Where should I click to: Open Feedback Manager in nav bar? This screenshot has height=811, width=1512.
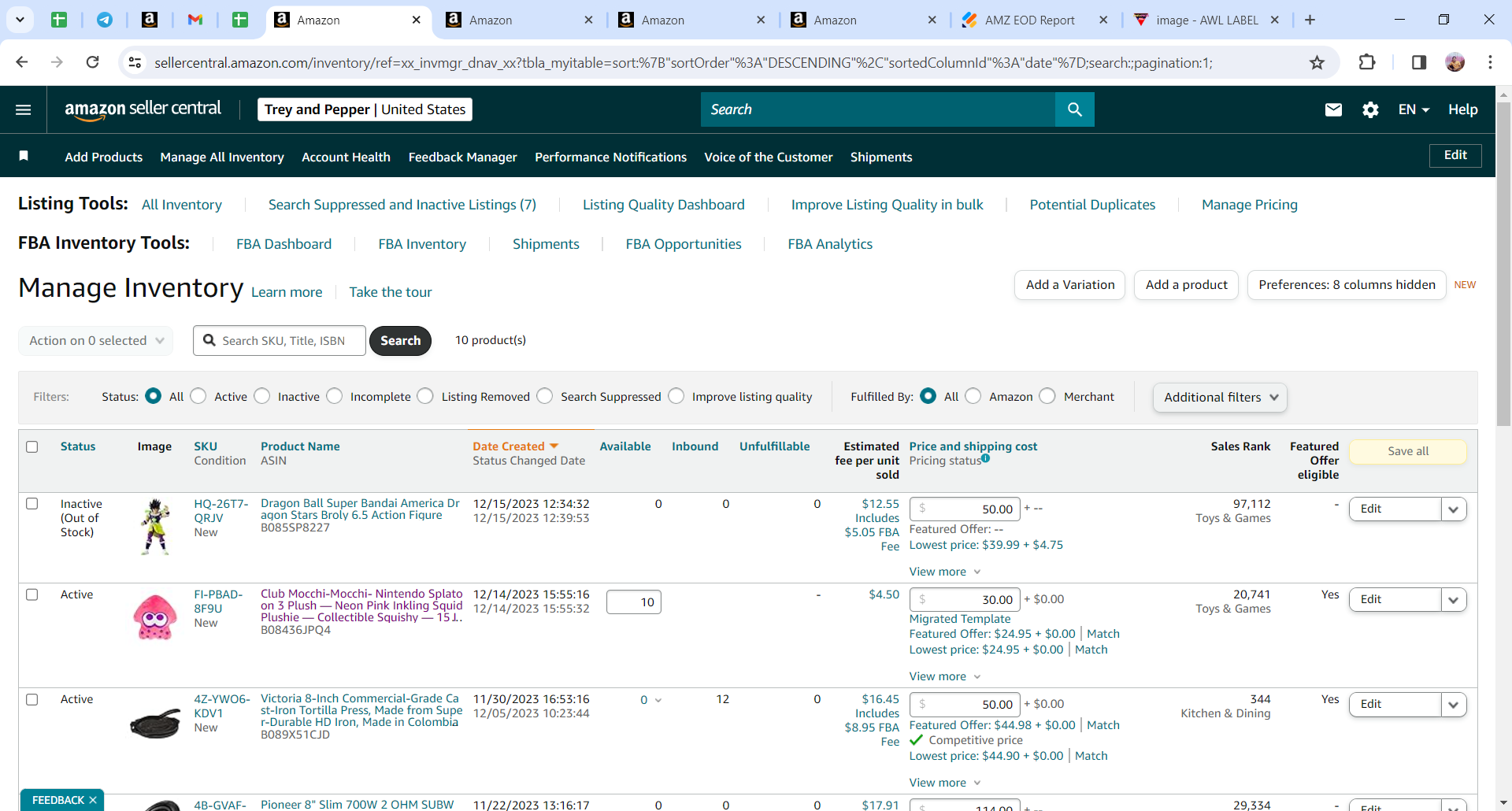pyautogui.click(x=462, y=157)
